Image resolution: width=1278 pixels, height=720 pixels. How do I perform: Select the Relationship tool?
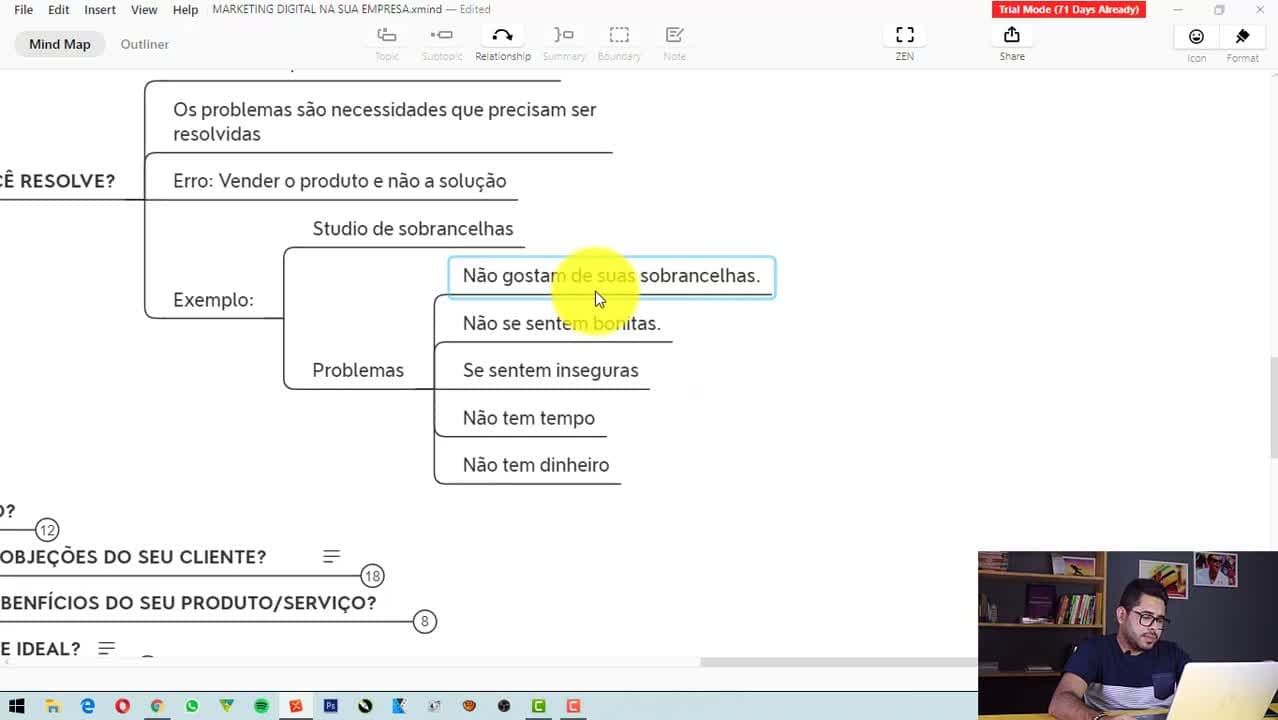[x=503, y=43]
